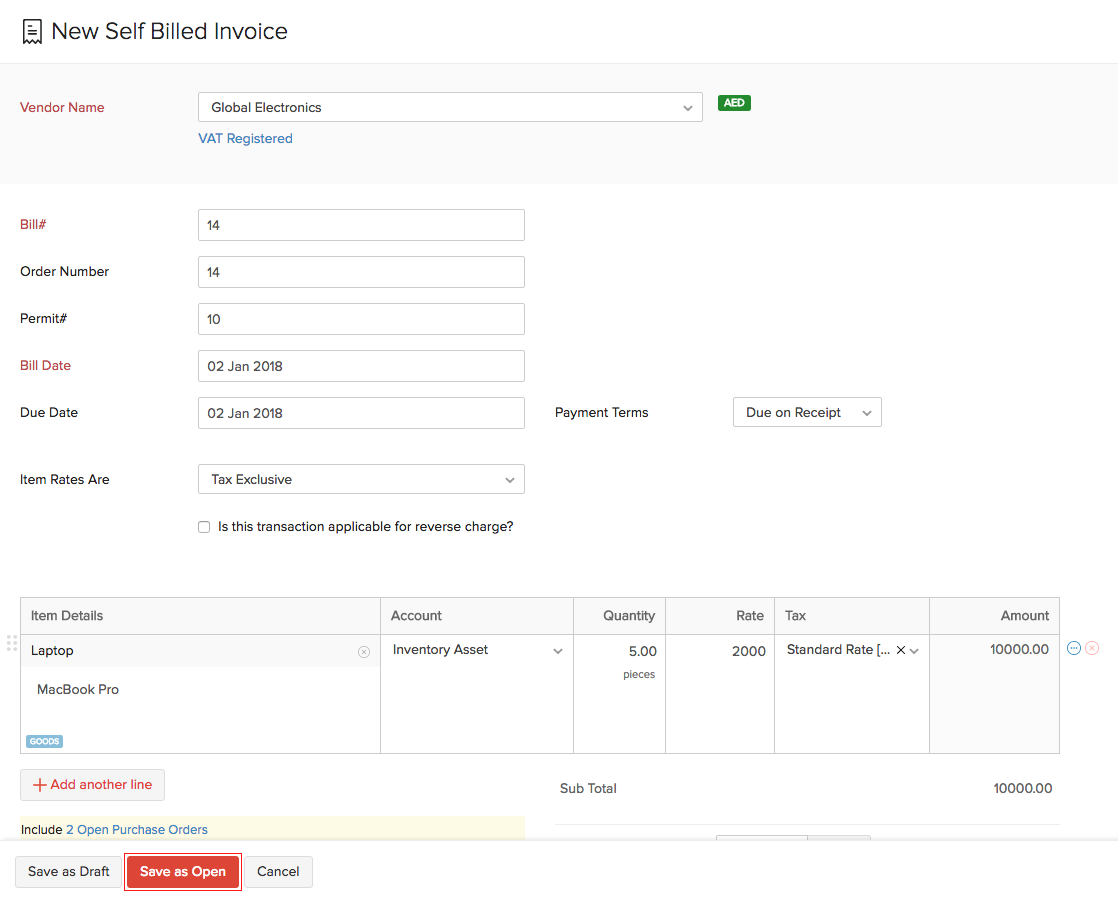Save the invoice as Draft
The image size is (1118, 903).
click(x=68, y=871)
